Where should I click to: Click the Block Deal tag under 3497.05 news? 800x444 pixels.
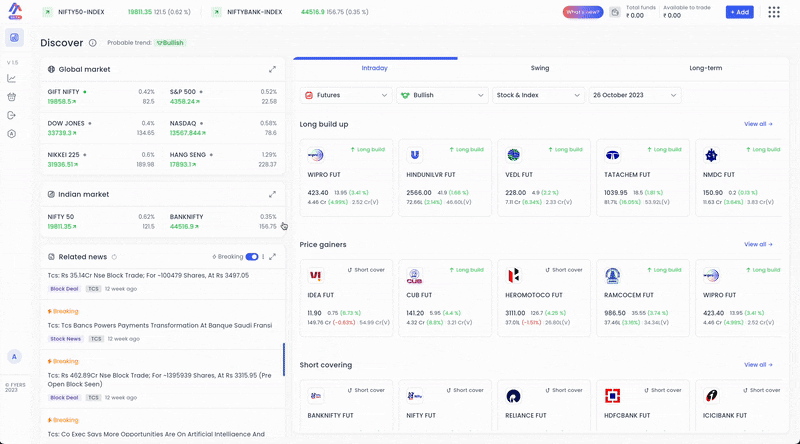pyautogui.click(x=64, y=289)
